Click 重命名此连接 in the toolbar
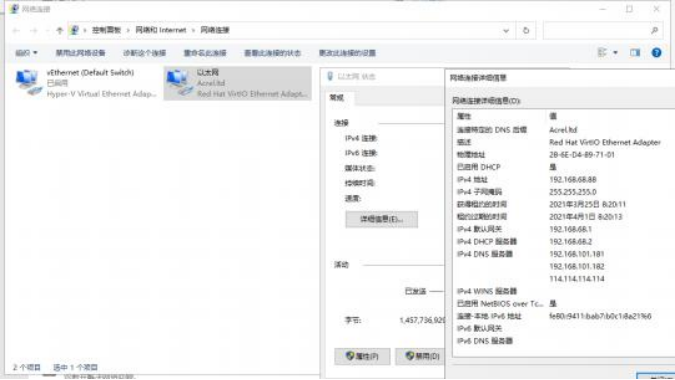Viewport: 675px width, 380px height. tap(205, 53)
